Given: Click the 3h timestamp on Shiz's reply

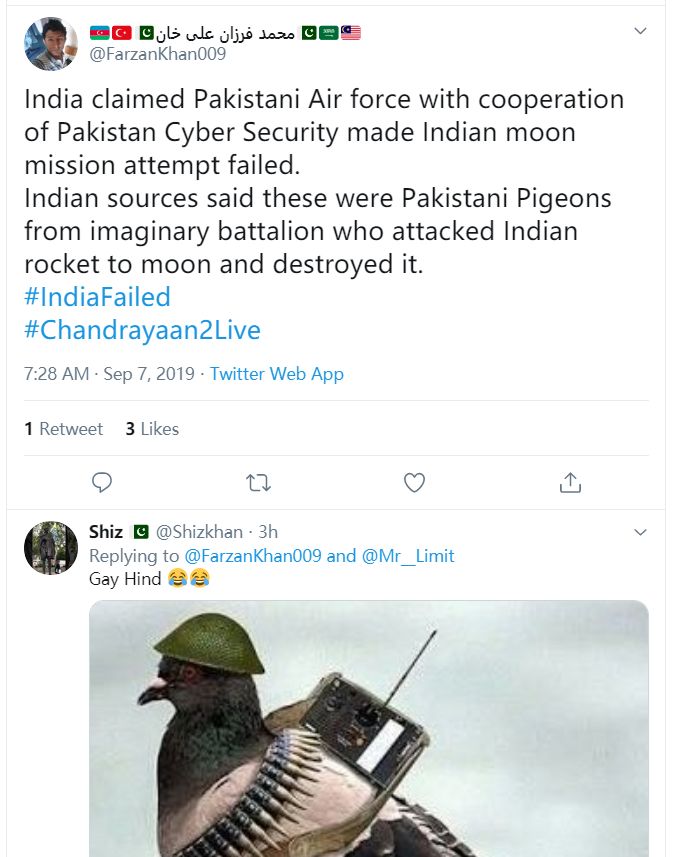Looking at the screenshot, I should point(270,532).
